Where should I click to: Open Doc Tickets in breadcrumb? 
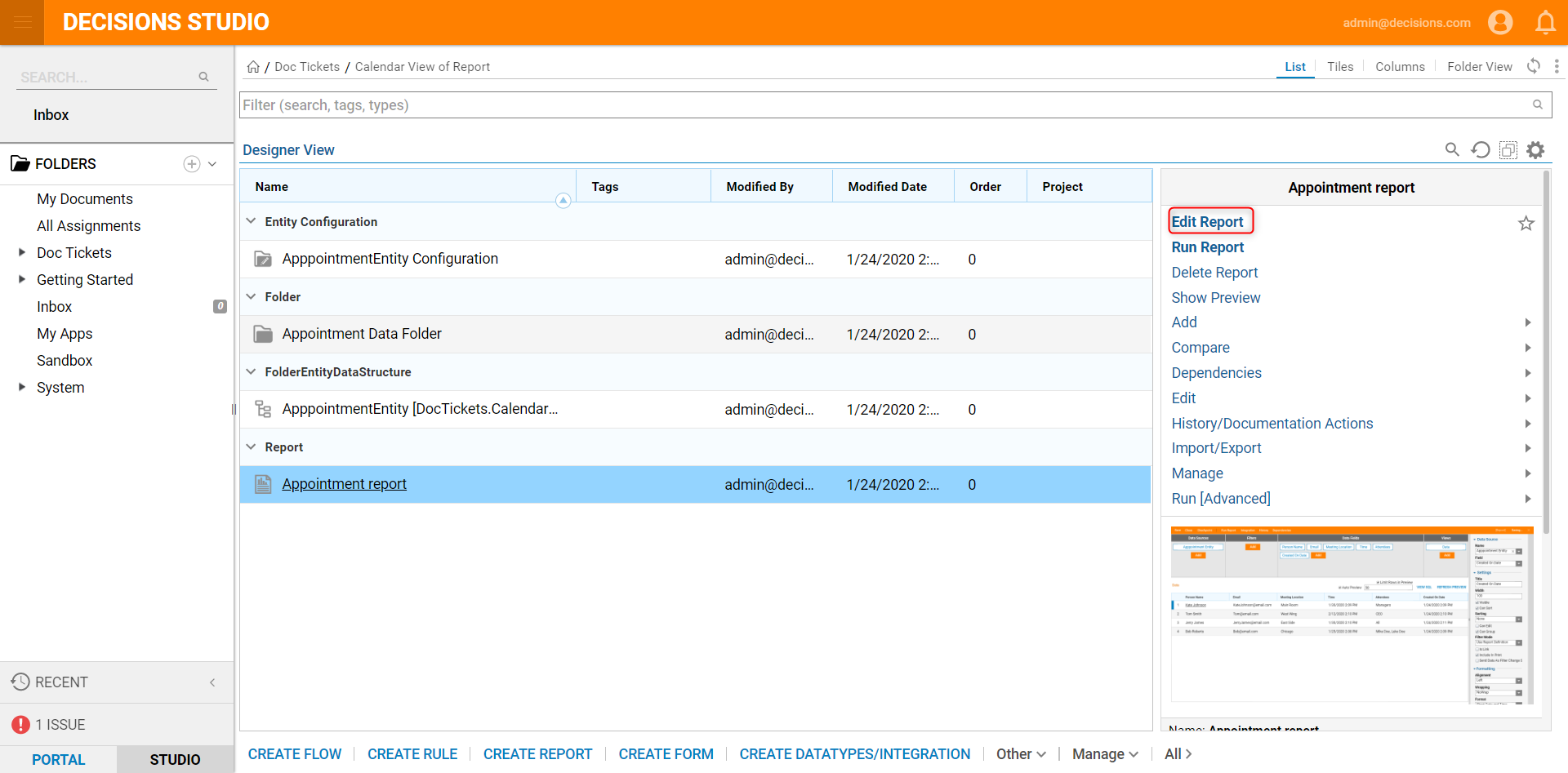coord(307,67)
